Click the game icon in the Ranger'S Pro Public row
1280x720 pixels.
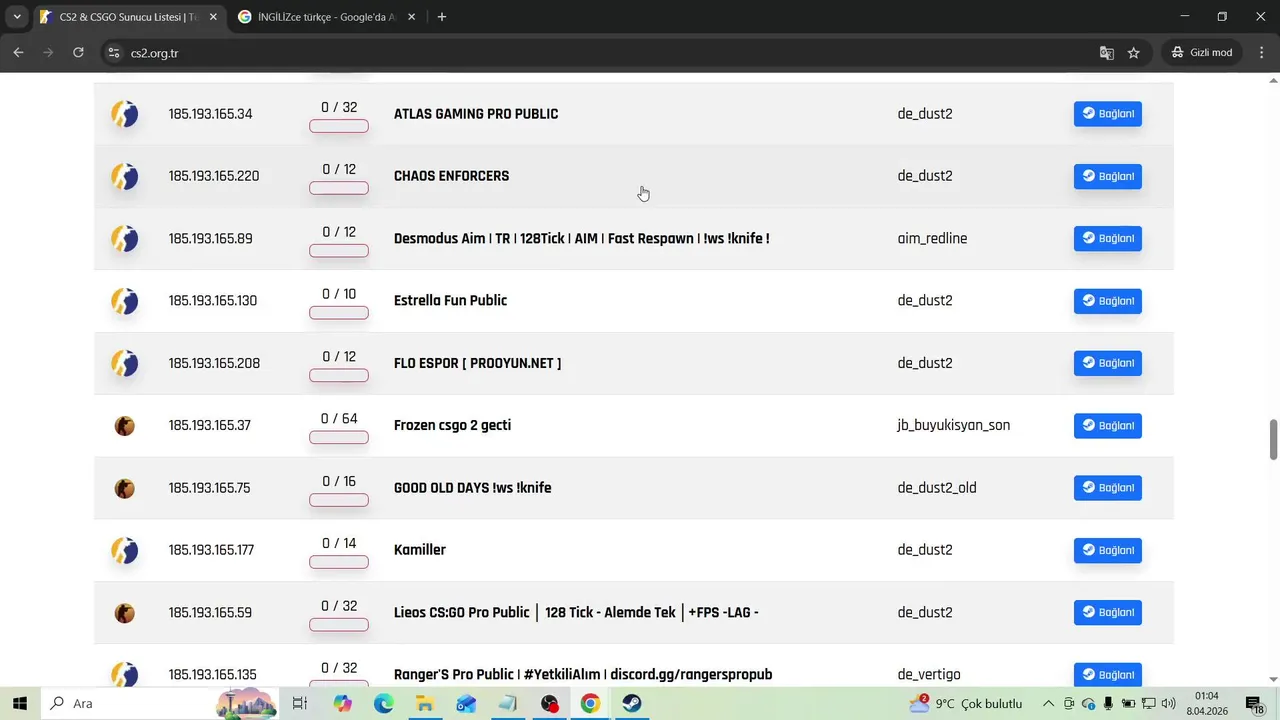click(x=124, y=674)
